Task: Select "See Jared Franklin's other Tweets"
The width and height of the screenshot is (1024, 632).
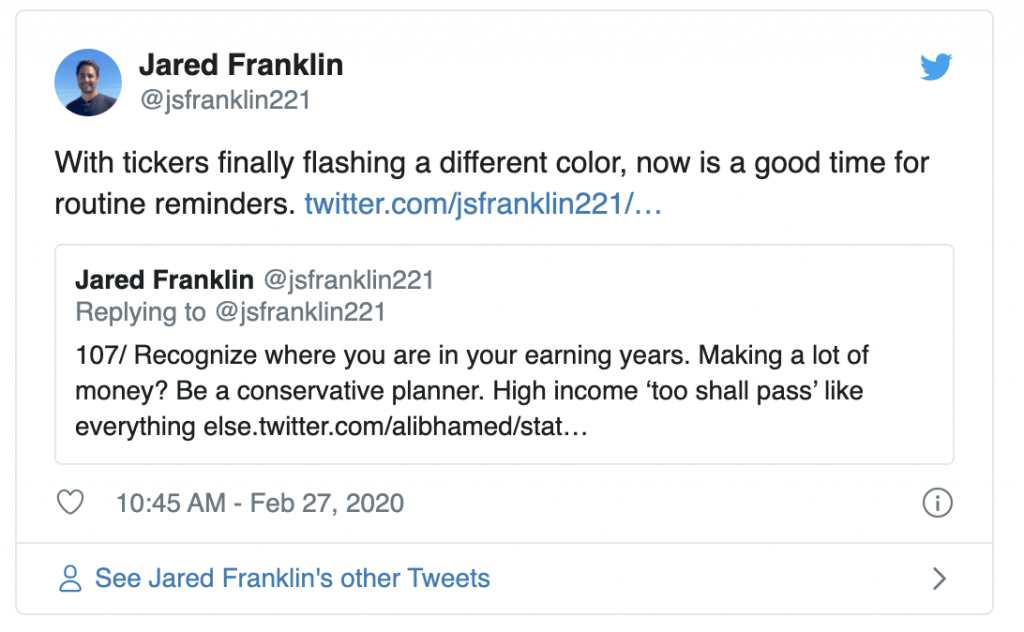Action: (x=292, y=578)
